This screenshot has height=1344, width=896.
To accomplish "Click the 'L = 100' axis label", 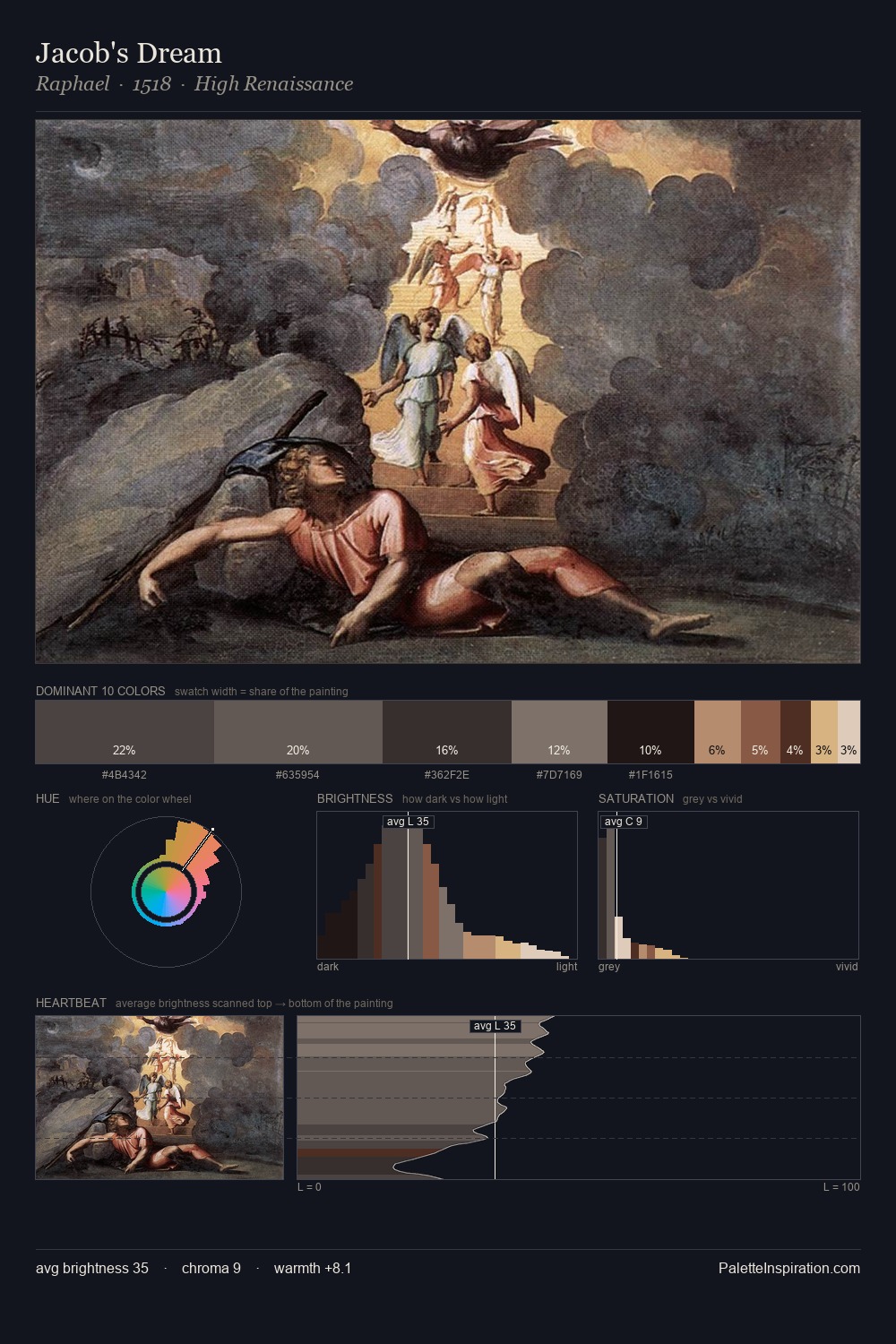I will (841, 1187).
